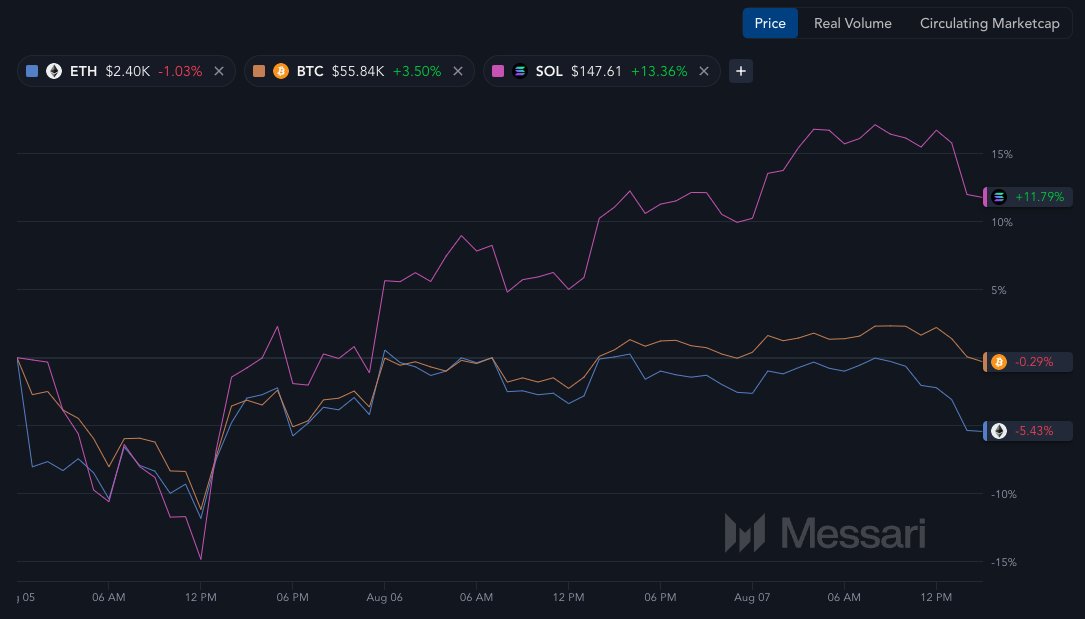This screenshot has width=1085, height=619.
Task: Click the +11.79% SOL end value
Action: click(x=1039, y=197)
